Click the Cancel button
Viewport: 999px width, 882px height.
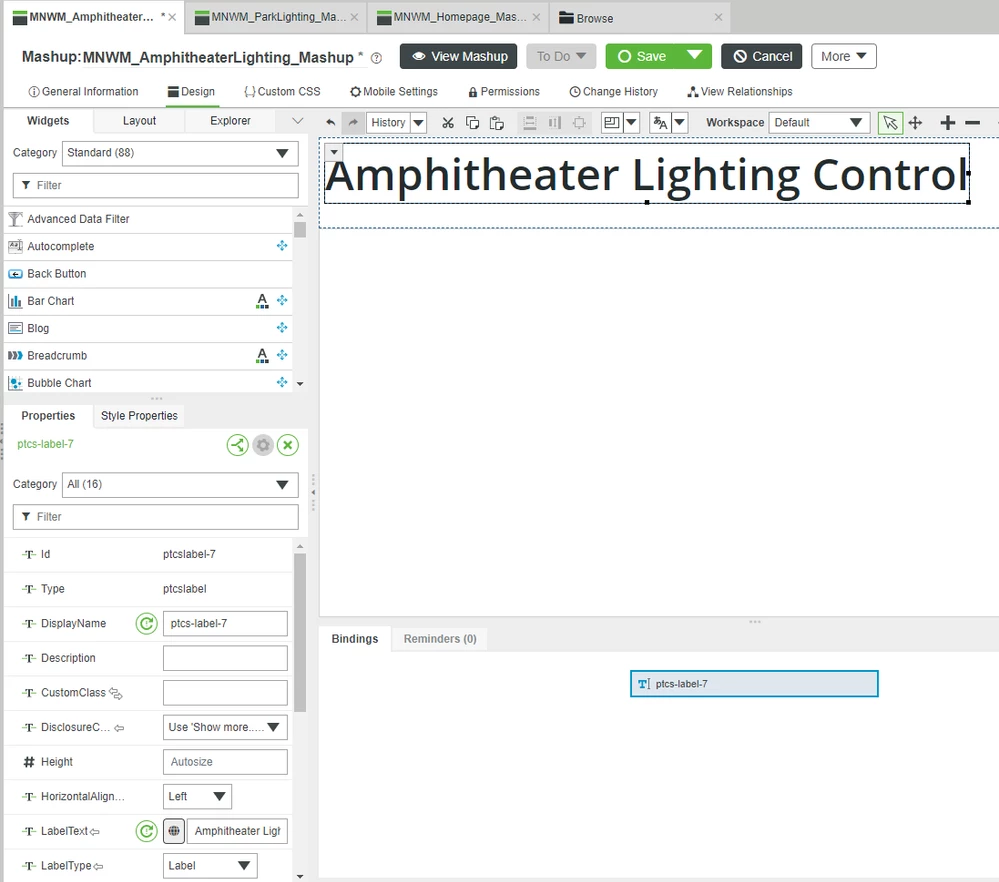761,56
